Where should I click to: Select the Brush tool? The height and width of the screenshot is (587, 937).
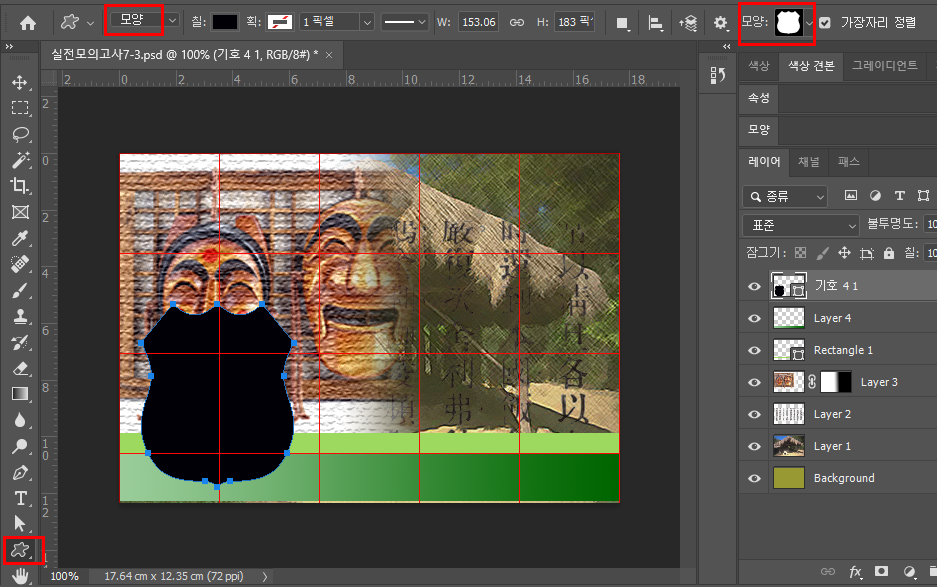[19, 291]
